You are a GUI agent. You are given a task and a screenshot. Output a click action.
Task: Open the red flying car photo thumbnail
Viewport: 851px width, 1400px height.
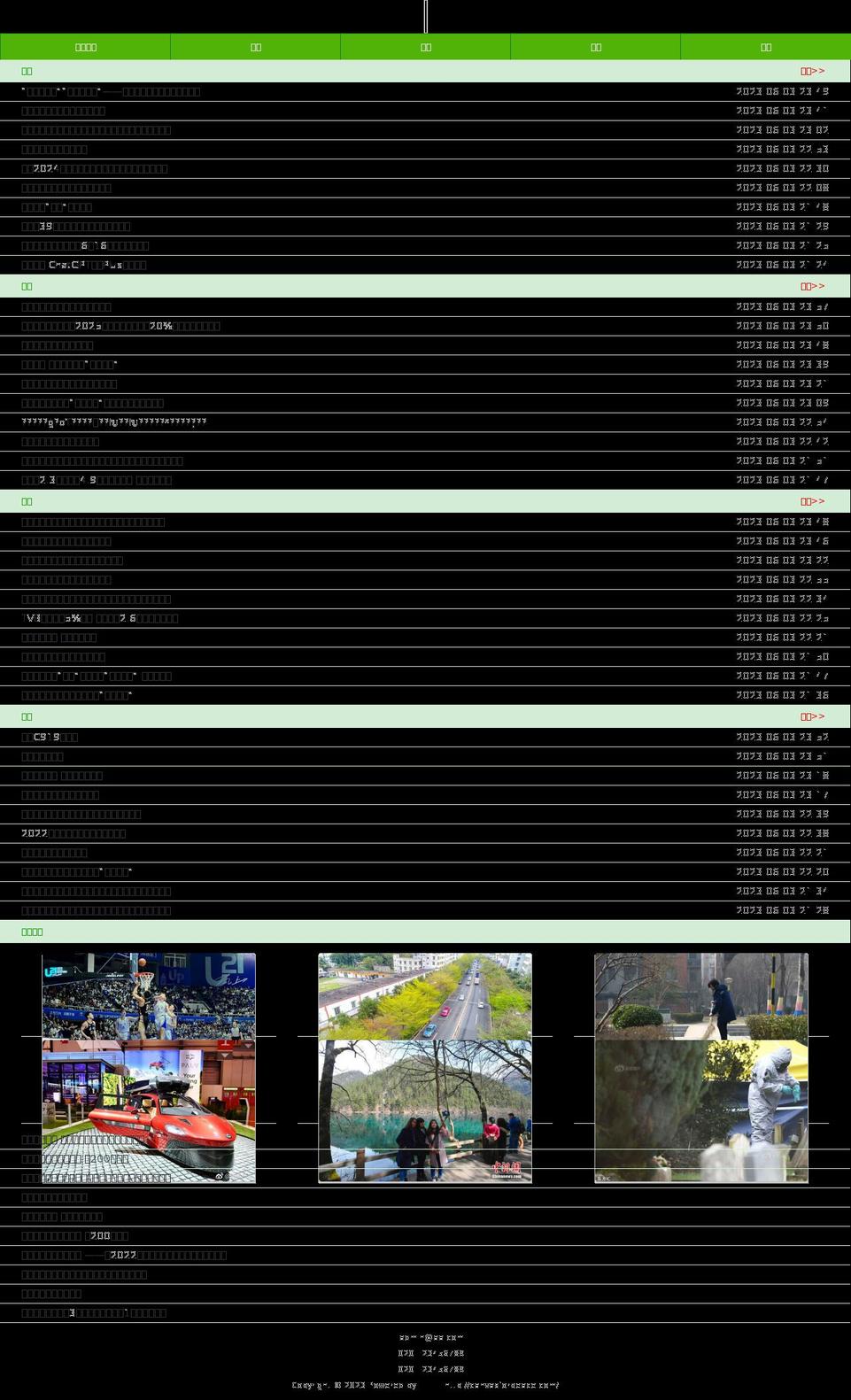tap(149, 1111)
